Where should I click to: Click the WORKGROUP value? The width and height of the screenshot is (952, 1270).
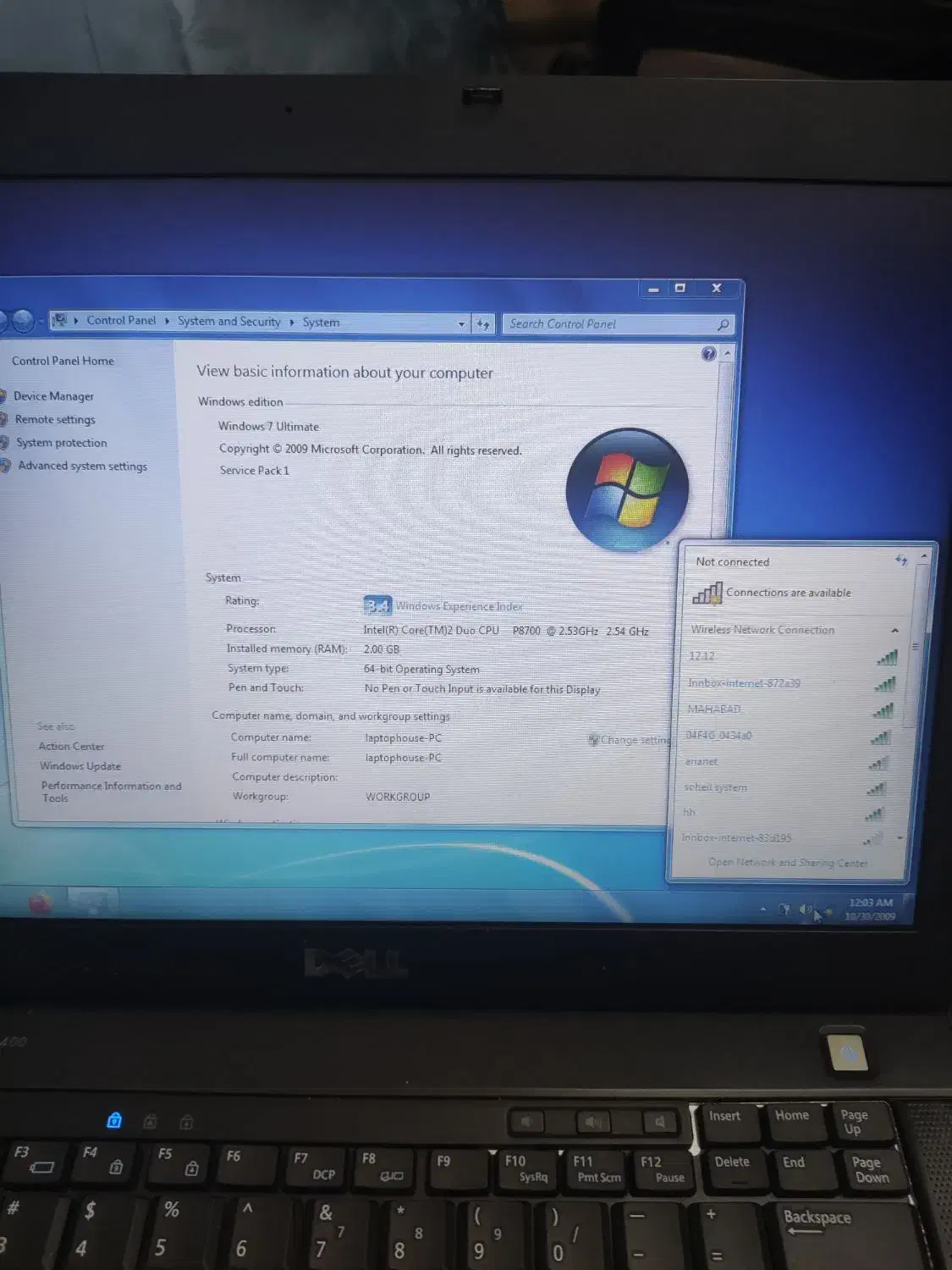pyautogui.click(x=398, y=797)
